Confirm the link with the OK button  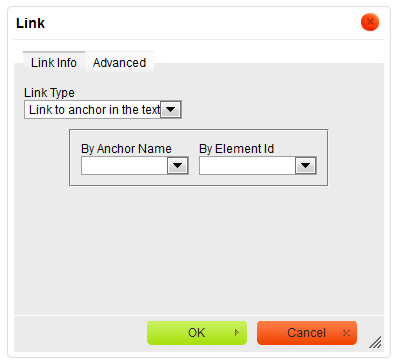197,333
